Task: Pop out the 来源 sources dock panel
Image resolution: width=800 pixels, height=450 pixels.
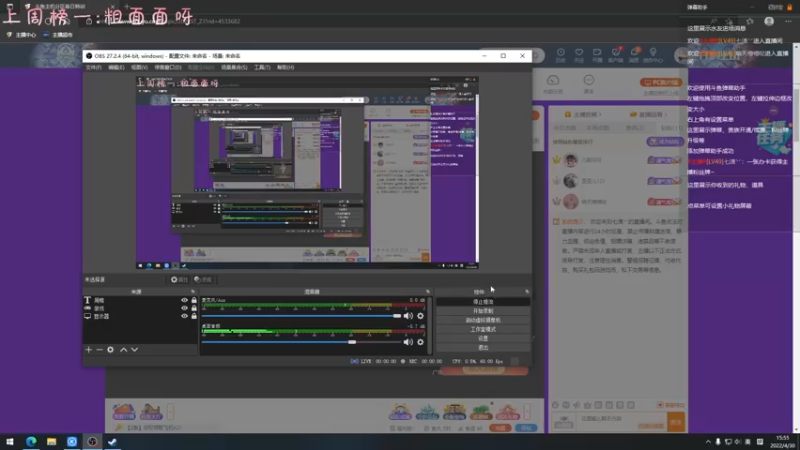Action: click(x=193, y=291)
